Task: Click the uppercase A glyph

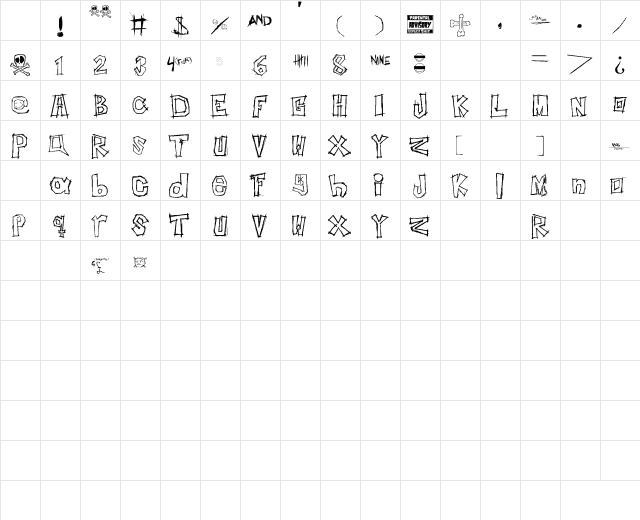Action: pos(60,106)
